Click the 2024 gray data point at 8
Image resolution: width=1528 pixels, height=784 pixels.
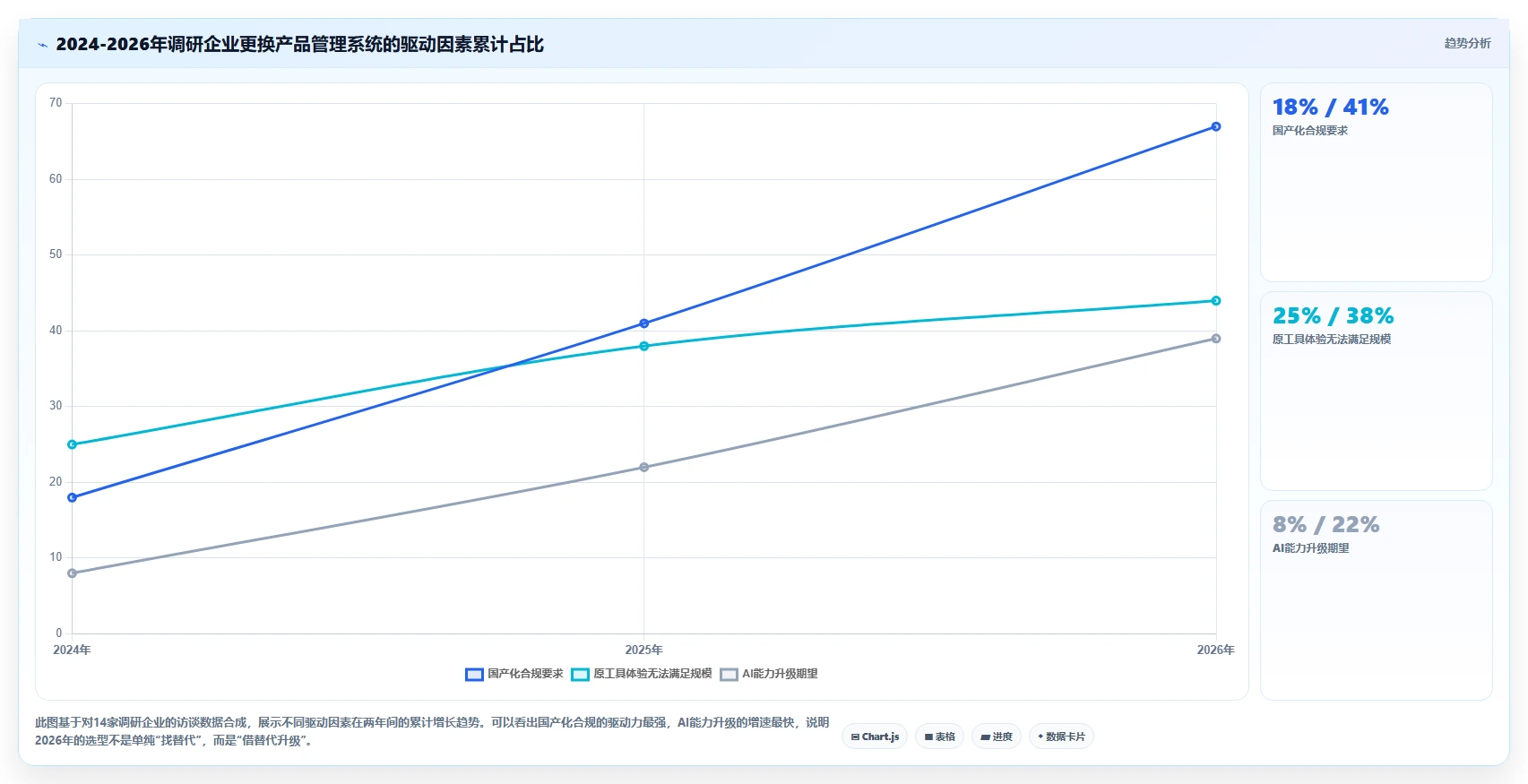click(72, 573)
